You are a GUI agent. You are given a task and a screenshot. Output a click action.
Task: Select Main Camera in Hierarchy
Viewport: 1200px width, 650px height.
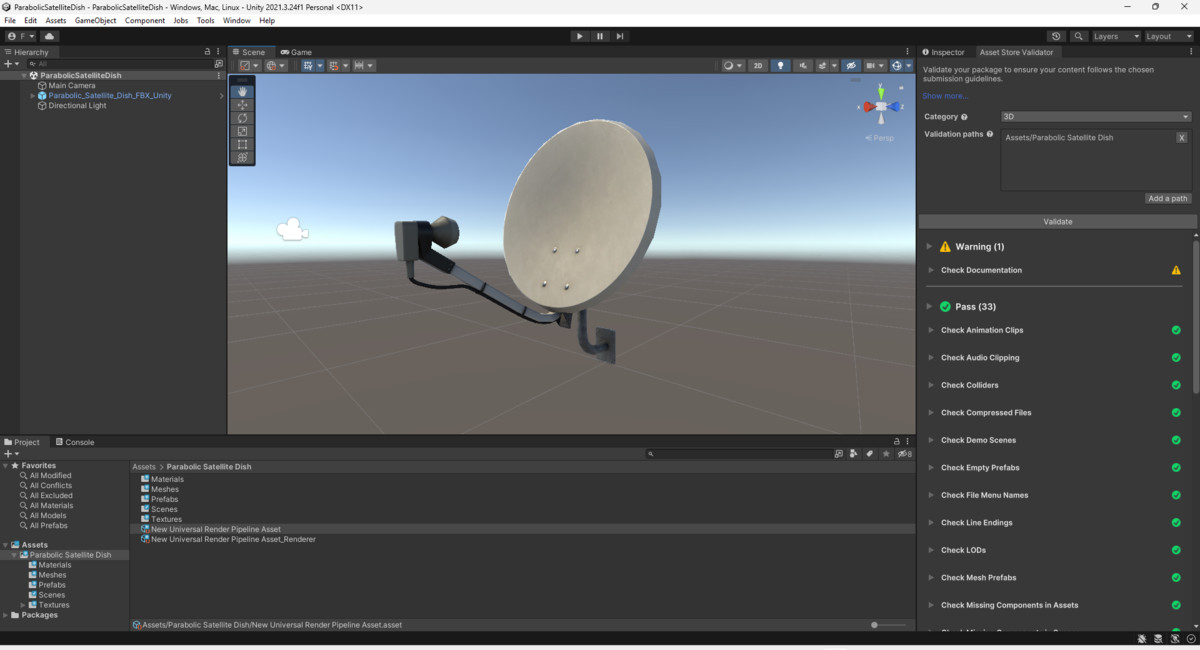[72, 86]
